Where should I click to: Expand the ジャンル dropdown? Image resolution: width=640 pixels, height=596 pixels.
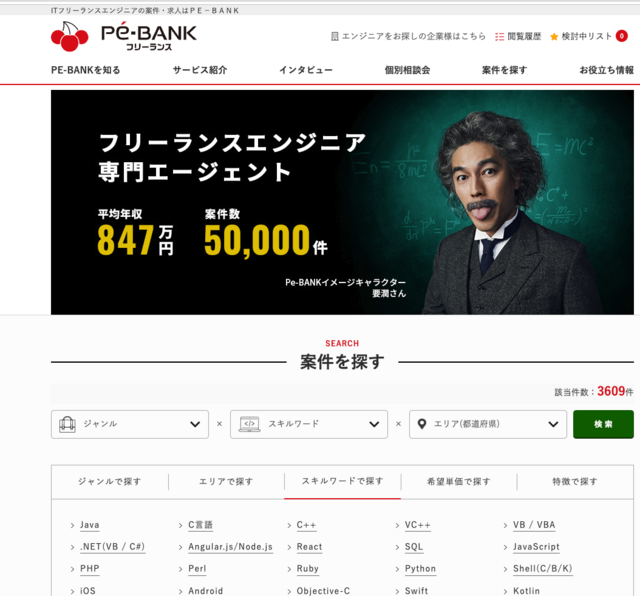130,425
